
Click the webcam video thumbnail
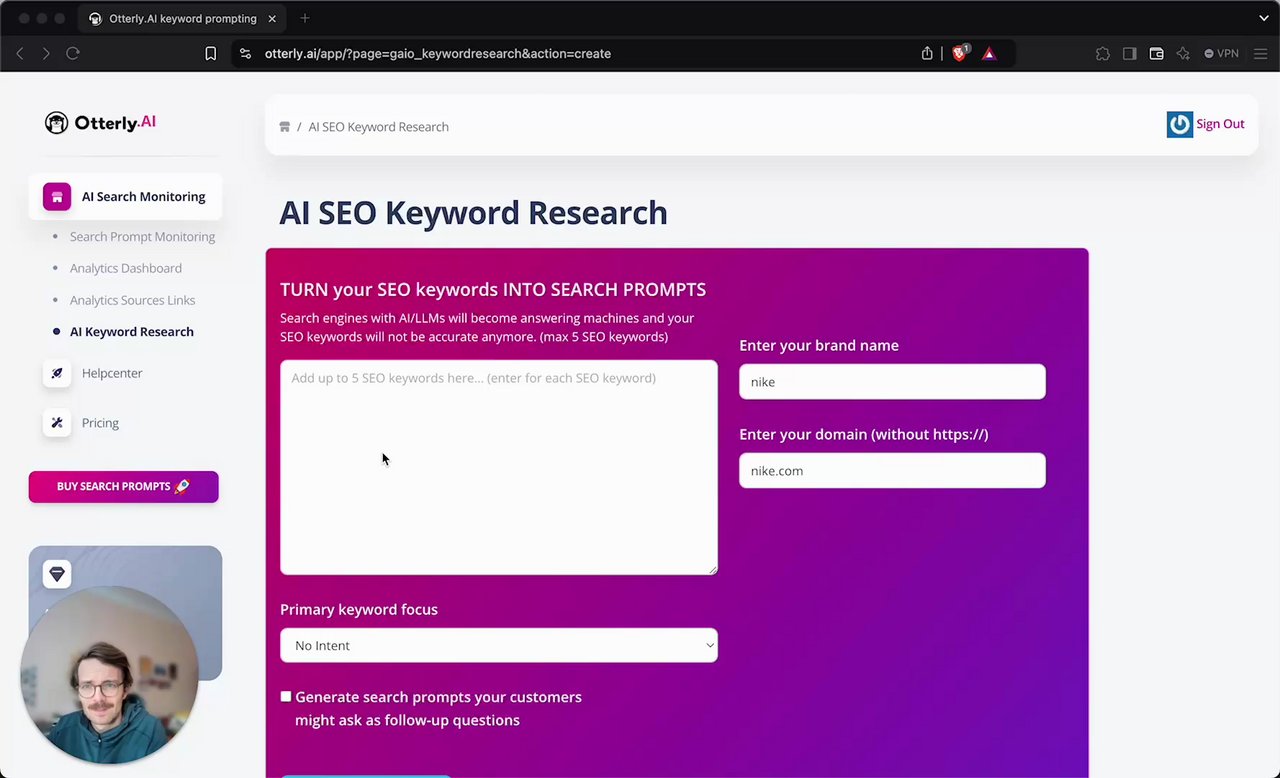coord(108,675)
